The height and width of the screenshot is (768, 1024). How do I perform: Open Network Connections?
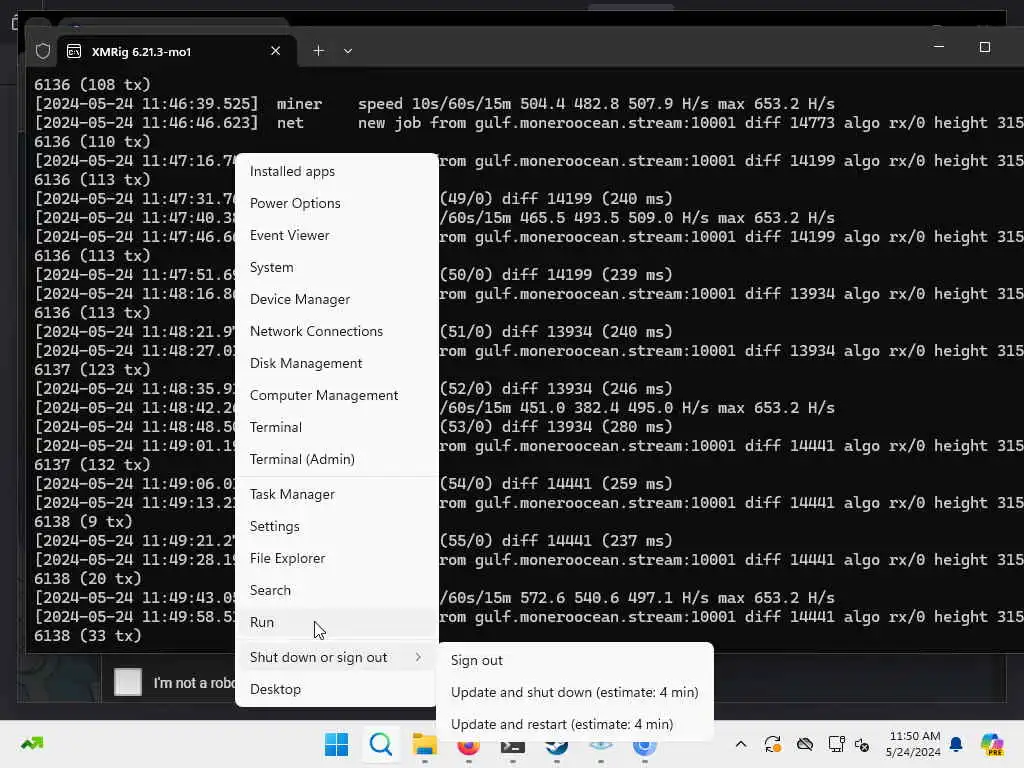pyautogui.click(x=336, y=331)
